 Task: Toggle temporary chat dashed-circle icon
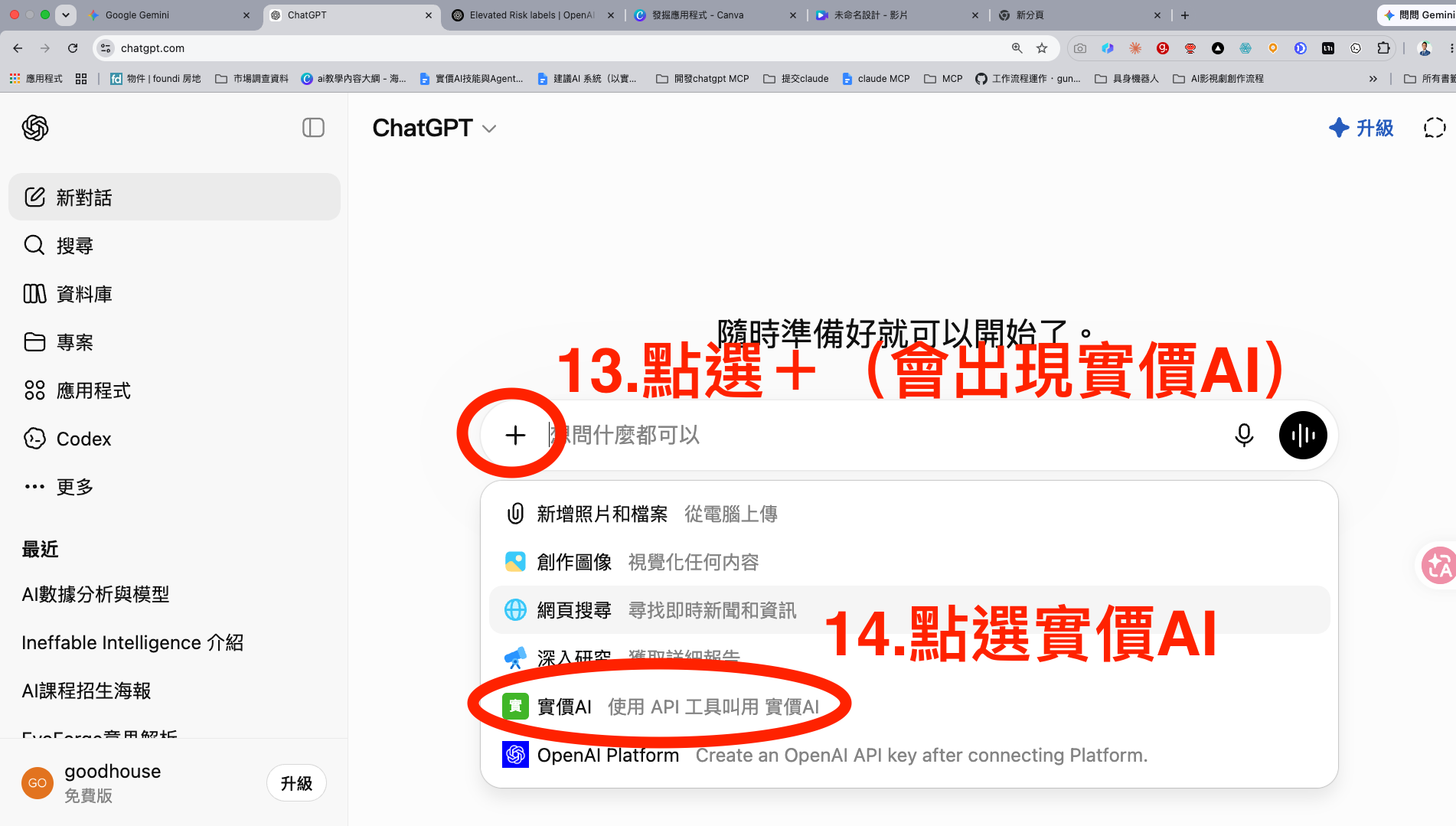point(1435,128)
